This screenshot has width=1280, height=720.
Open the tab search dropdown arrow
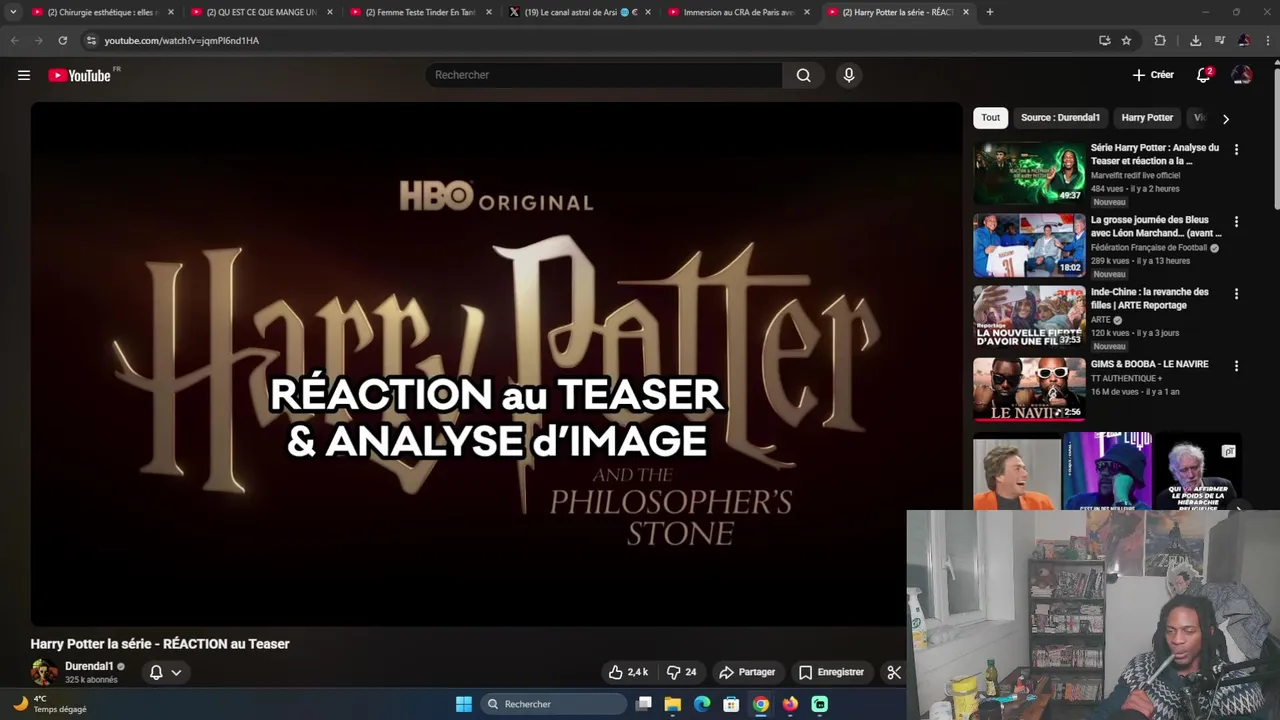13,12
